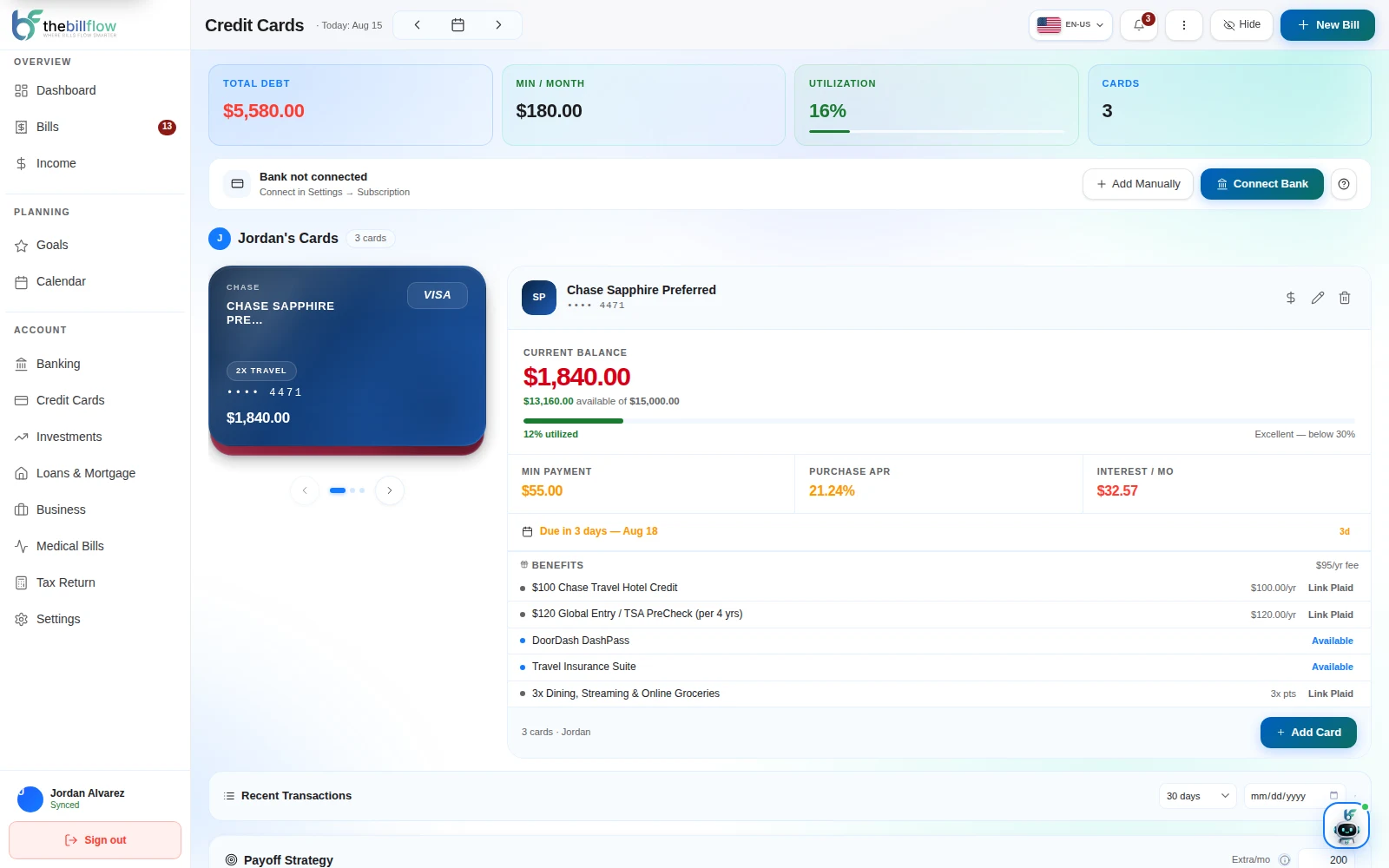This screenshot has width=1389, height=868.
Task: Open Goals in sidebar
Action: 95,245
